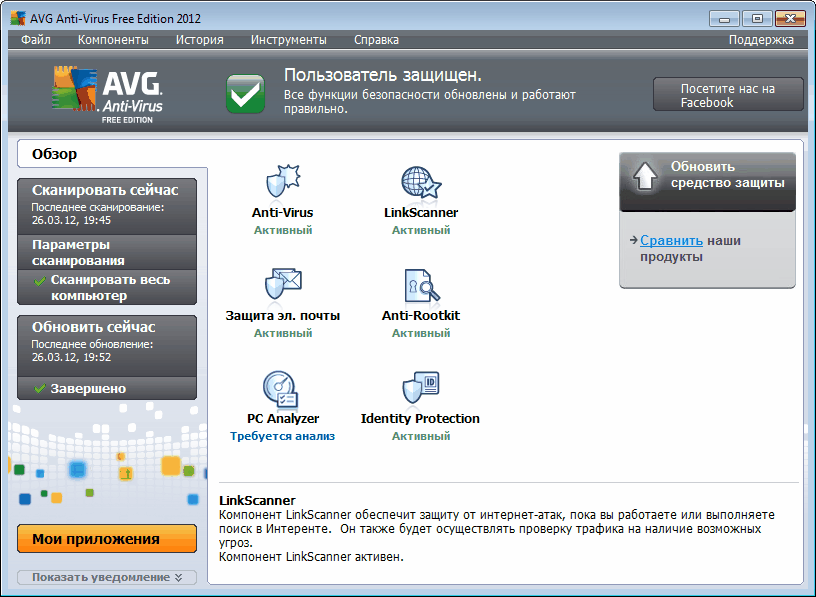Choose Сканировать весь компьютер
The height and width of the screenshot is (597, 816).
(107, 287)
